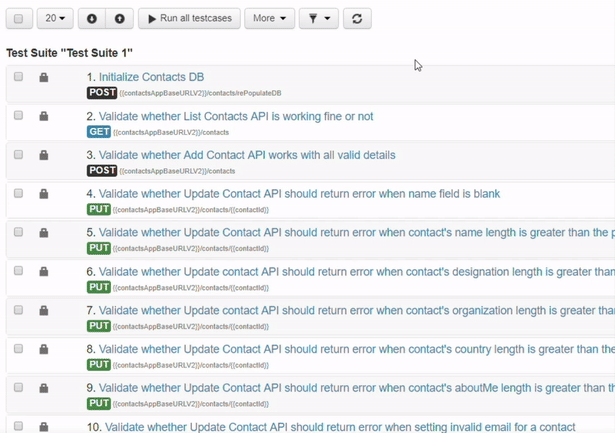
Task: Select checkbox for test case 5
Action: (x=18, y=232)
